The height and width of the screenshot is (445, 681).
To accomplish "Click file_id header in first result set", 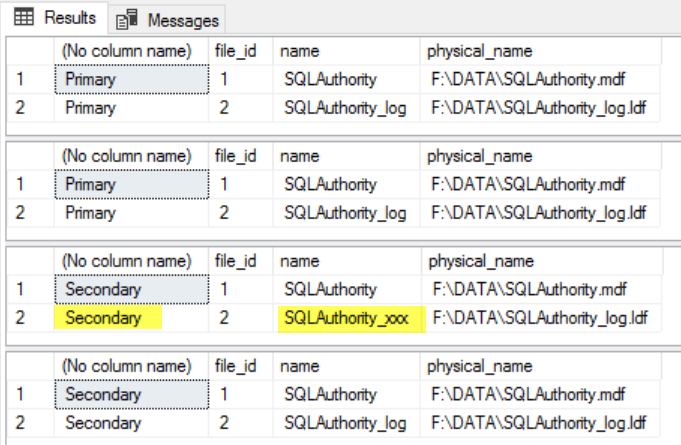I will [241, 51].
